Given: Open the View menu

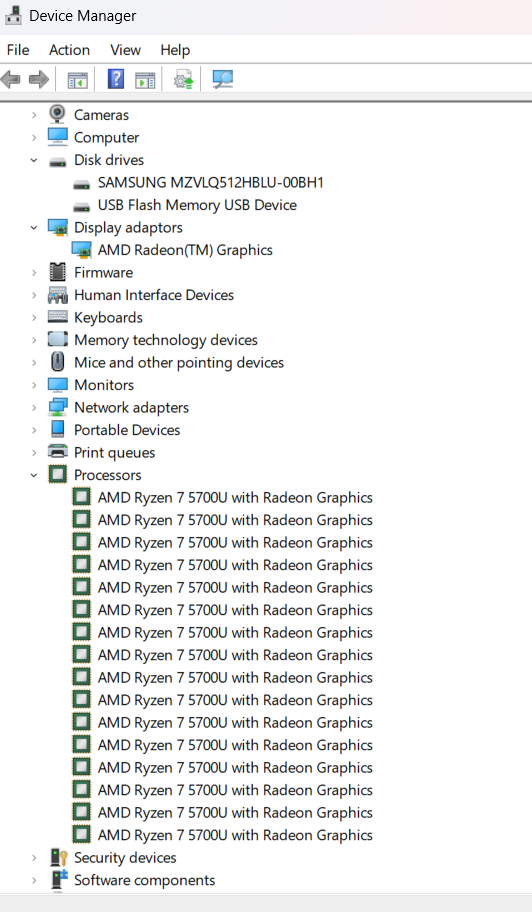Looking at the screenshot, I should click(125, 50).
